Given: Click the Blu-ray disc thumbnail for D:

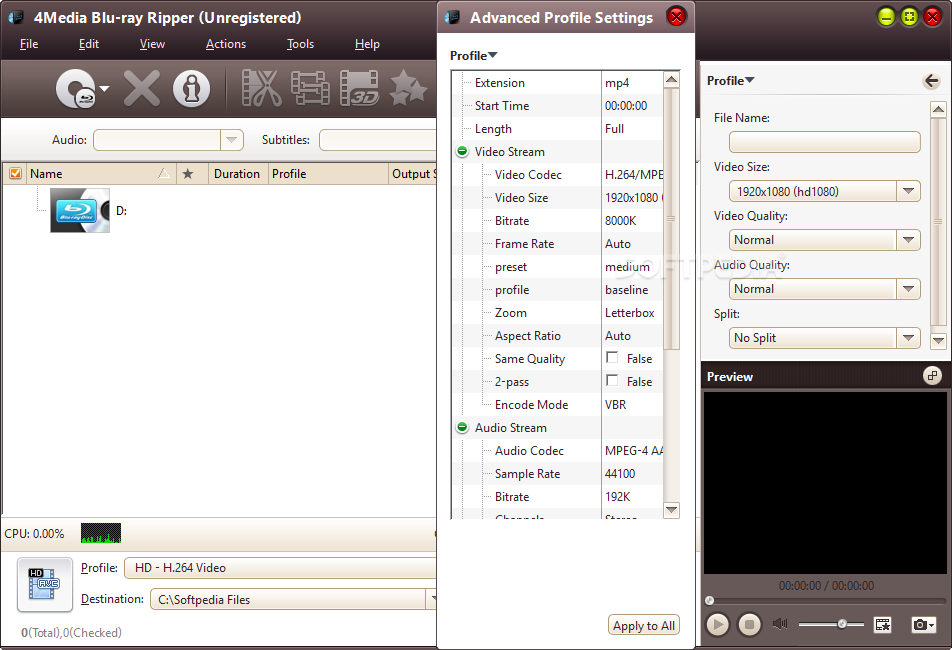Looking at the screenshot, I should [80, 211].
